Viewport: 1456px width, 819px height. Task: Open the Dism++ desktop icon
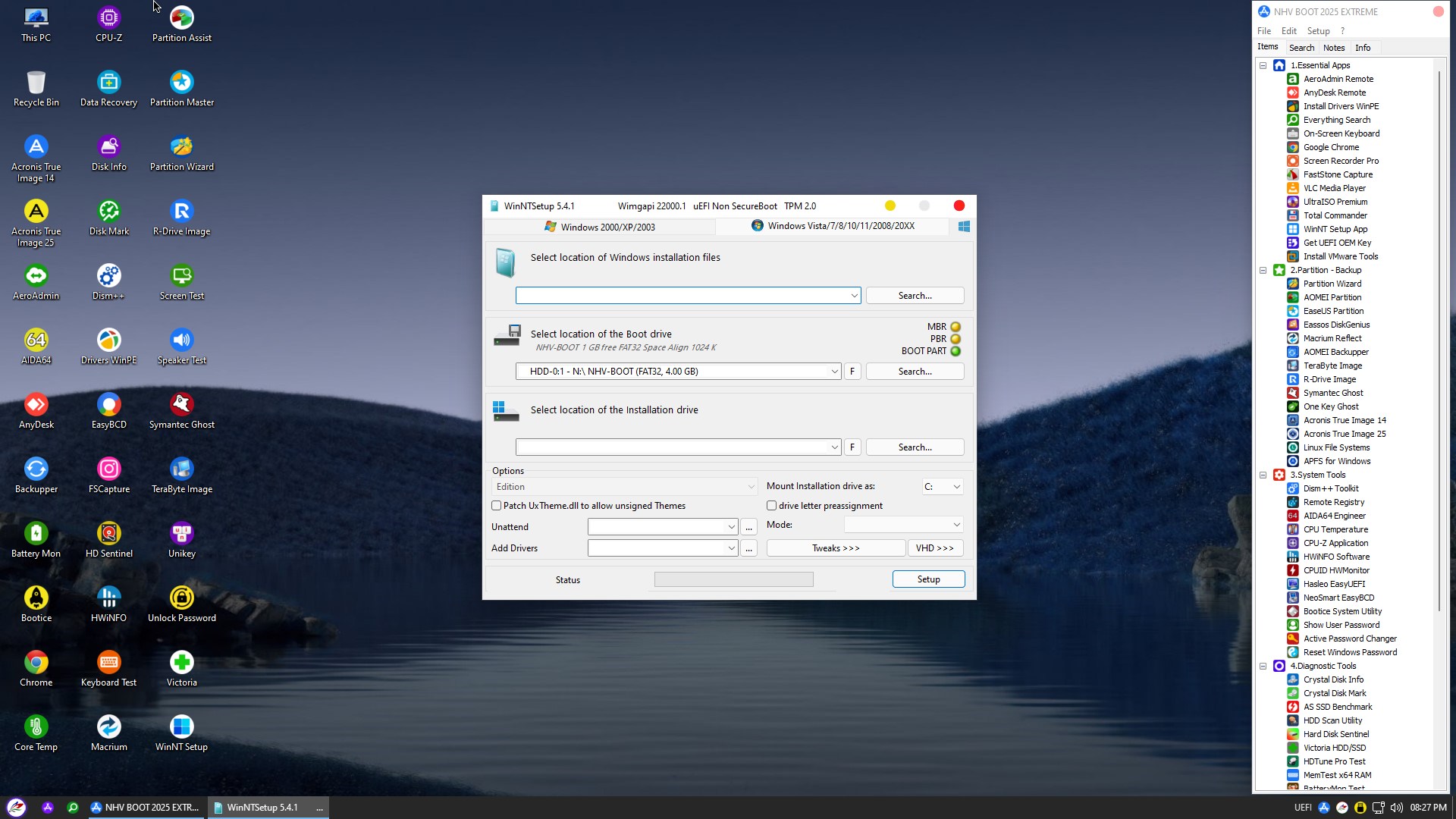point(108,276)
